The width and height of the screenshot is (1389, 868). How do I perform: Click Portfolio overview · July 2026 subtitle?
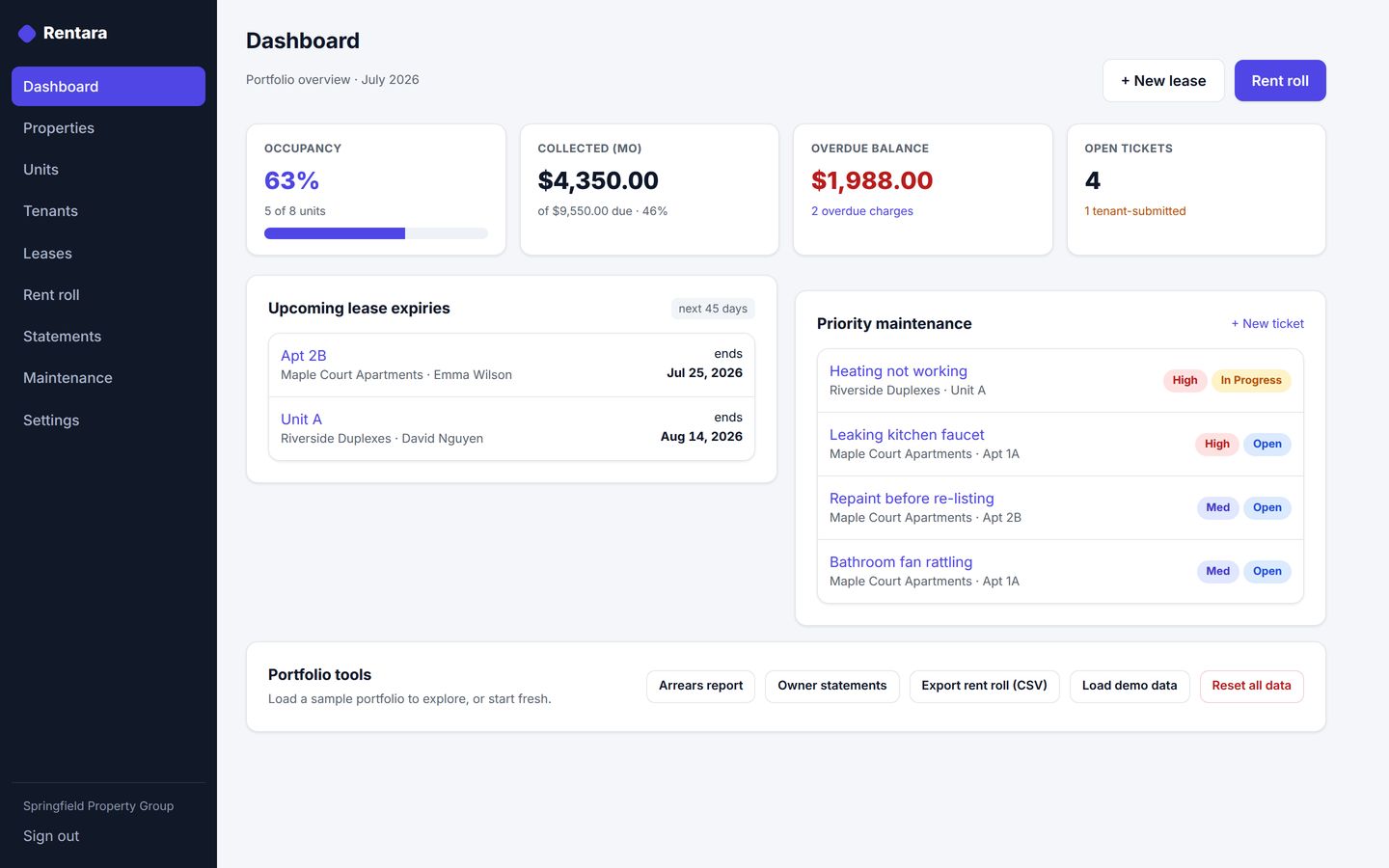[333, 80]
